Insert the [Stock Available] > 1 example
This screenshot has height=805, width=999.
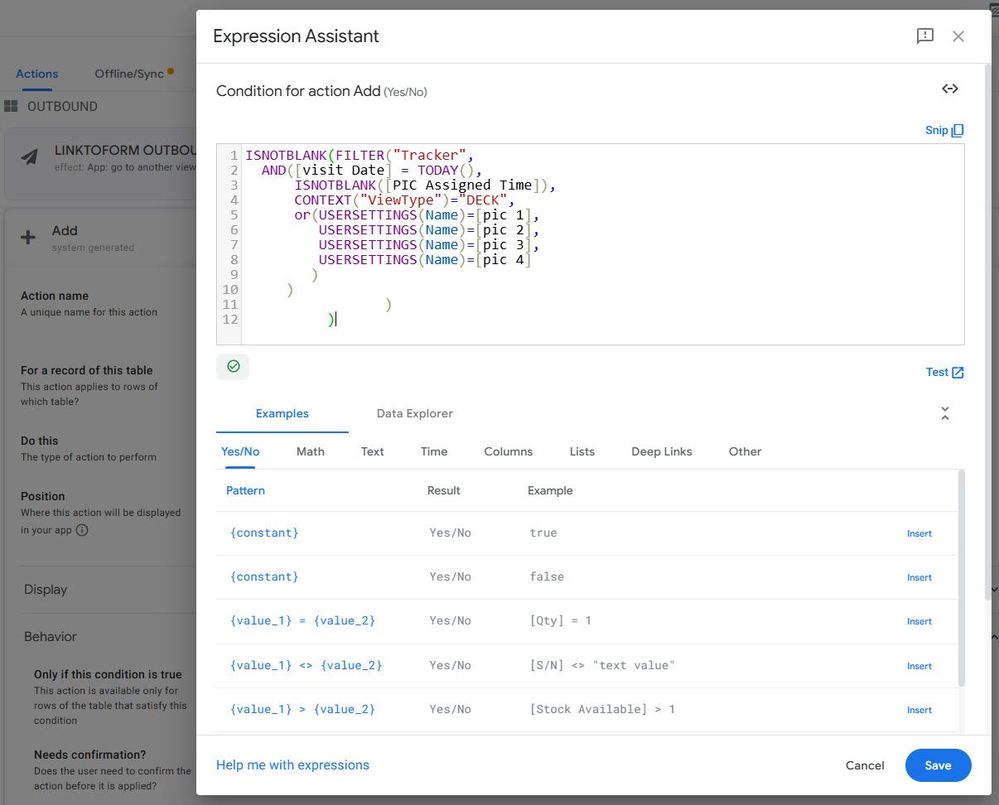(919, 710)
